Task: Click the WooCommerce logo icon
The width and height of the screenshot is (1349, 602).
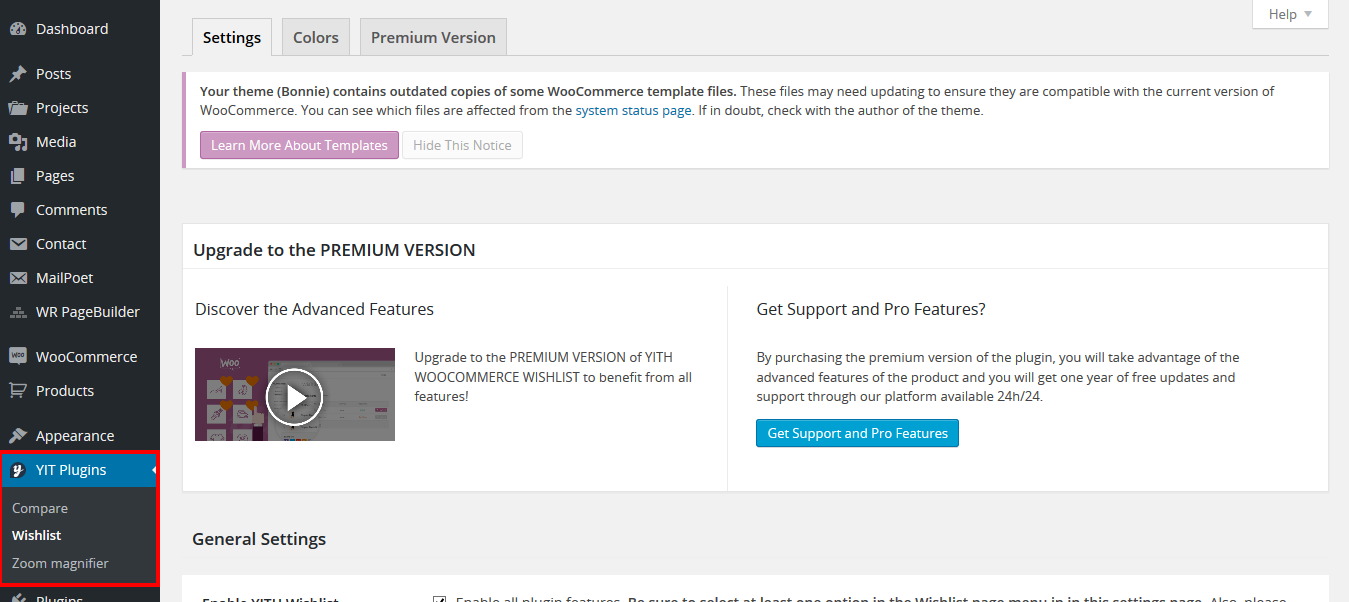Action: 18,357
